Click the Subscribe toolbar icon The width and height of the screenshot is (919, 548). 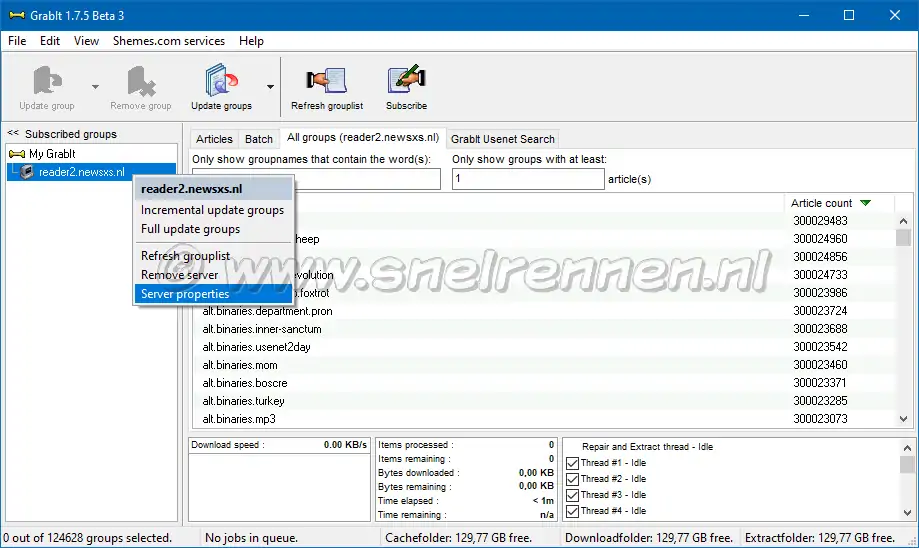[x=406, y=80]
